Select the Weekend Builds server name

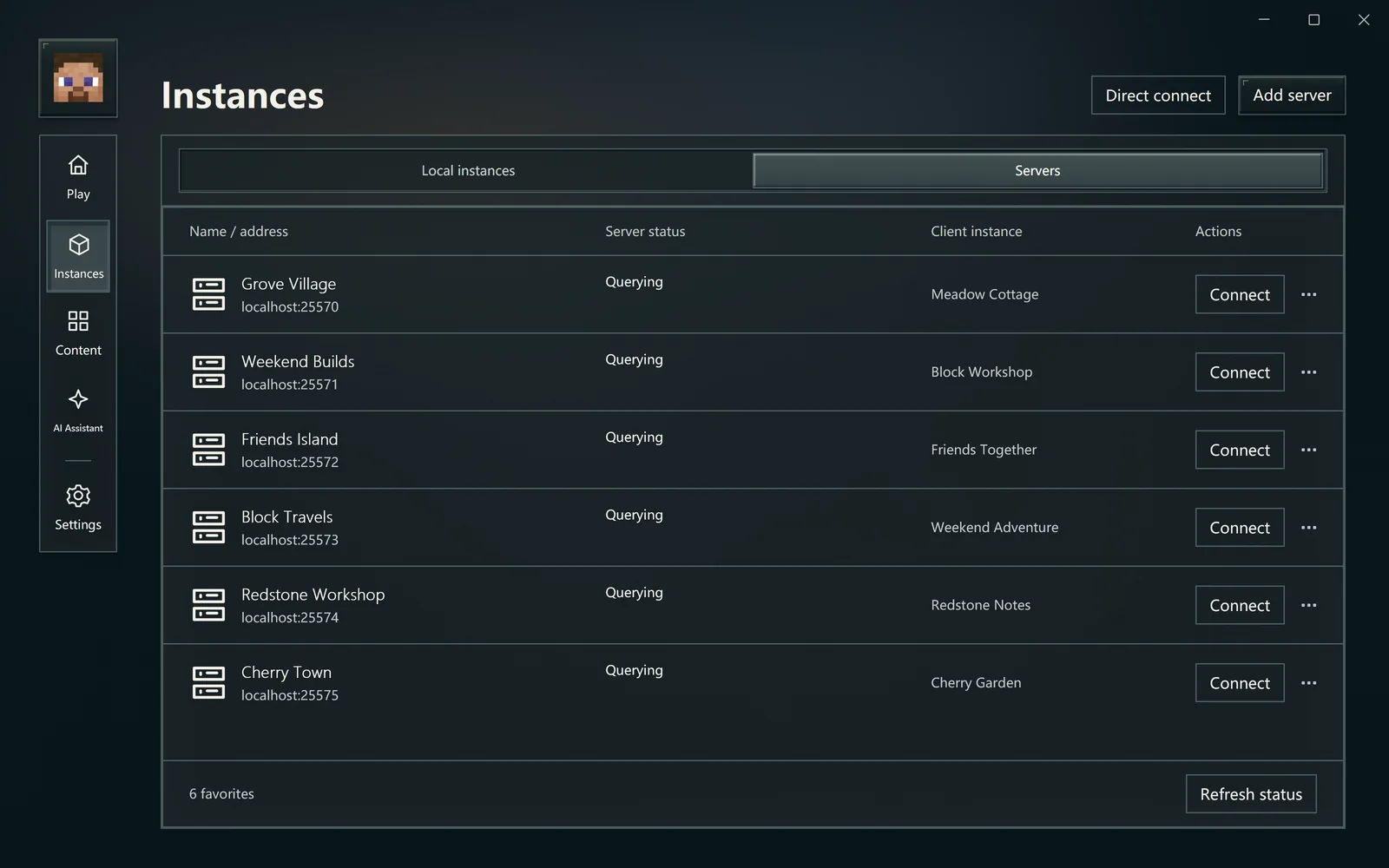(298, 361)
